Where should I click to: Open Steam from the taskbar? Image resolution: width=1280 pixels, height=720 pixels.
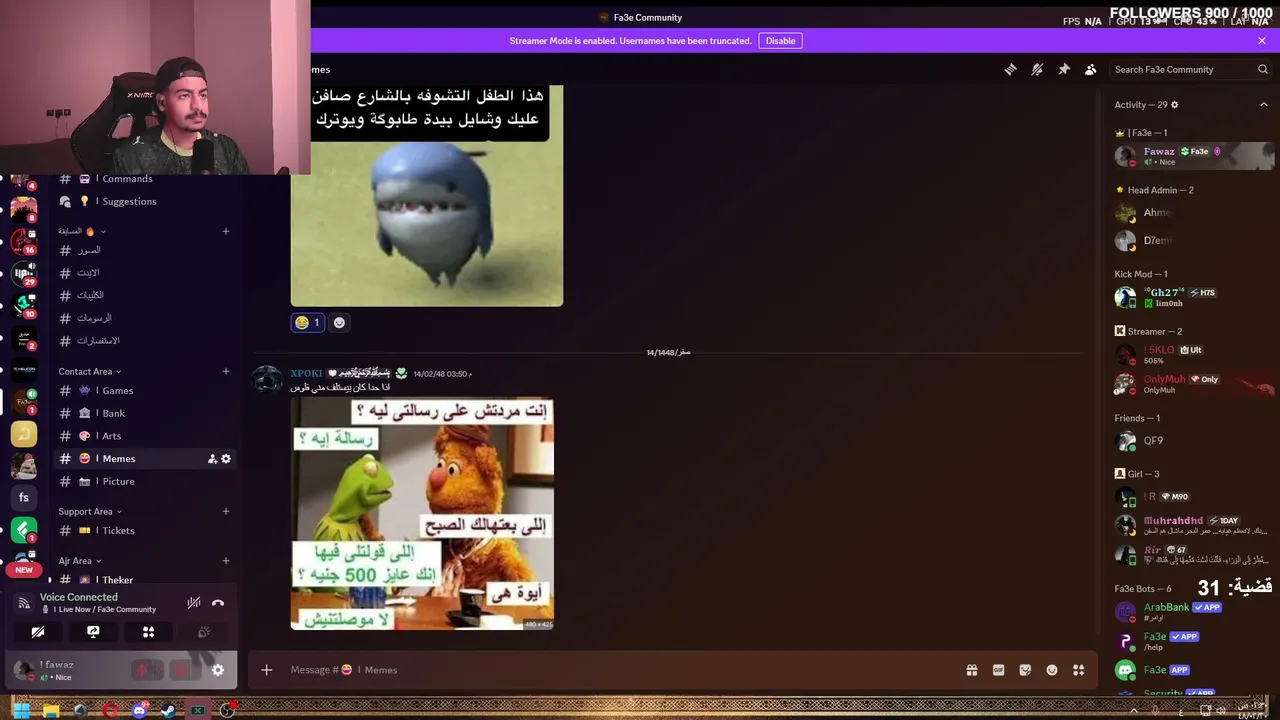168,711
